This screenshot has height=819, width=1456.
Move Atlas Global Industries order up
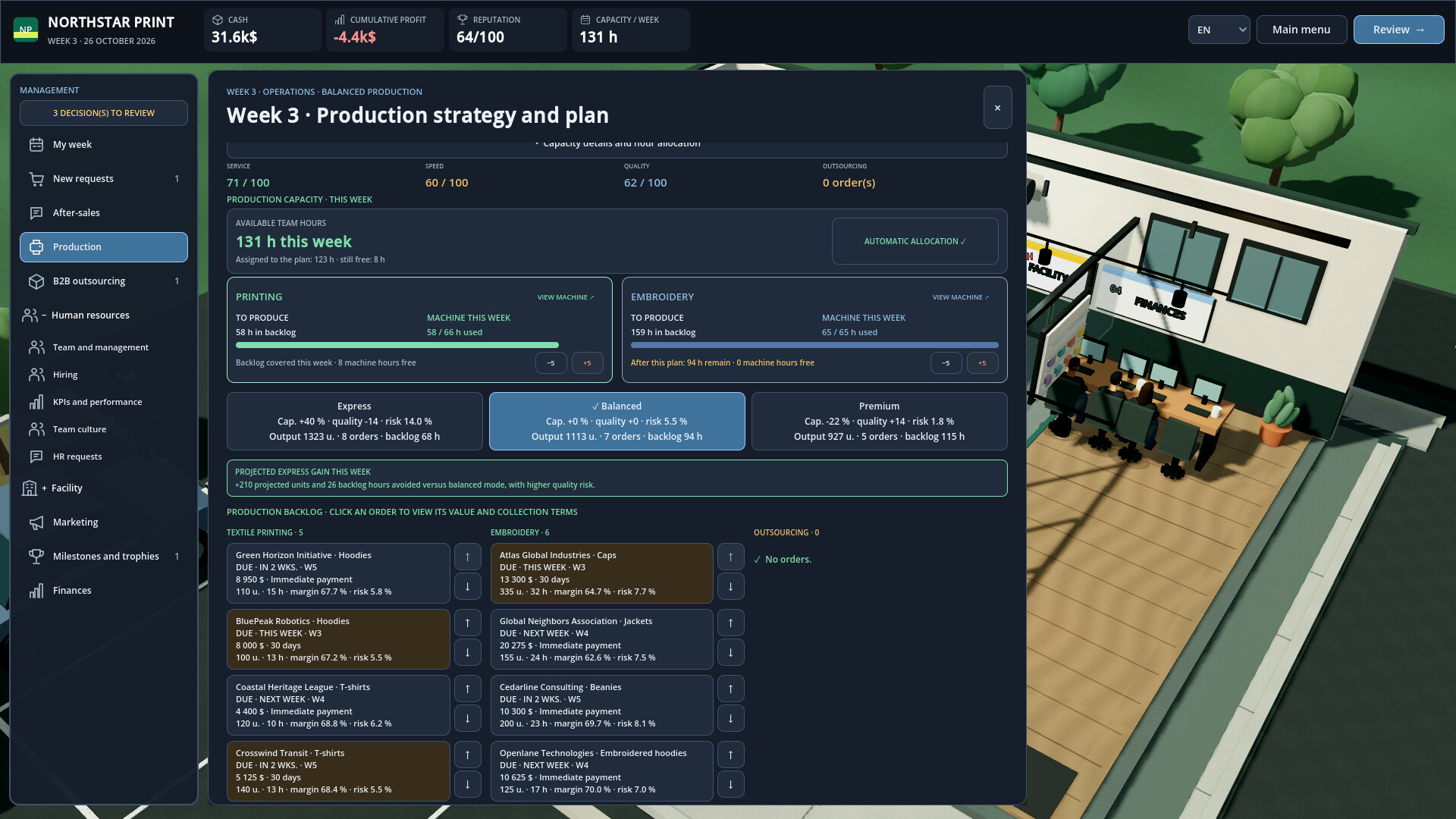click(731, 557)
